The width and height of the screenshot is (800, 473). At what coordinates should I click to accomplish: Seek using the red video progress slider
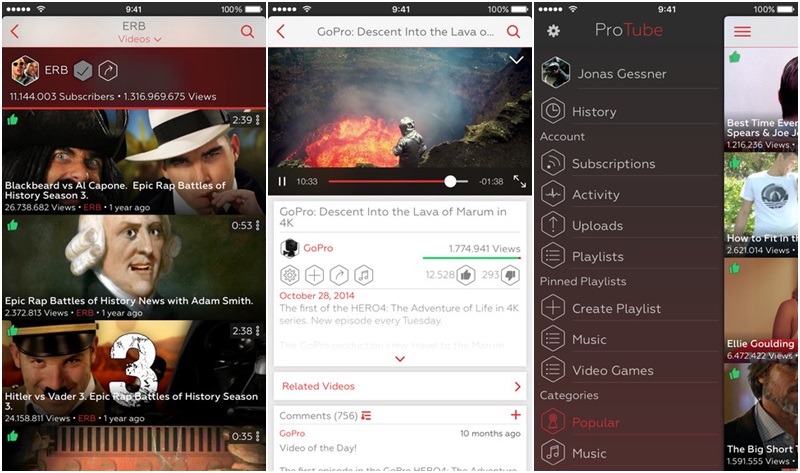[398, 182]
